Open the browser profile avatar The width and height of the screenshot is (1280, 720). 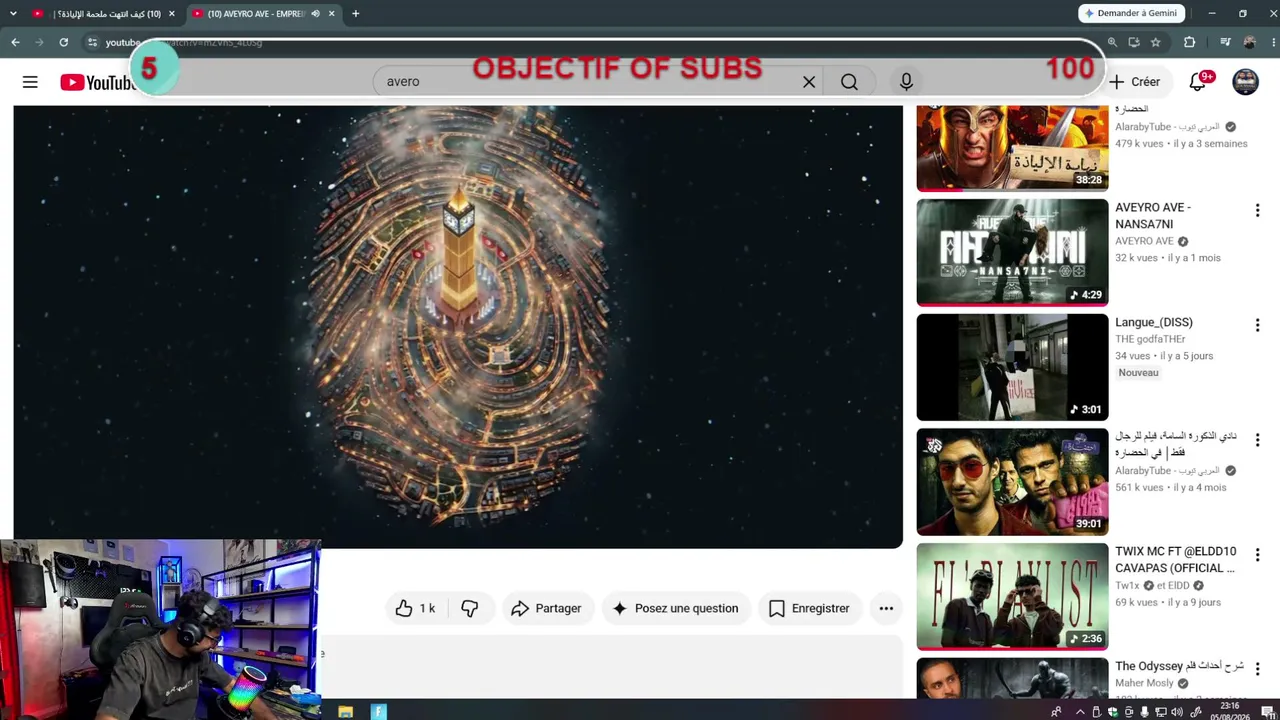(1249, 42)
